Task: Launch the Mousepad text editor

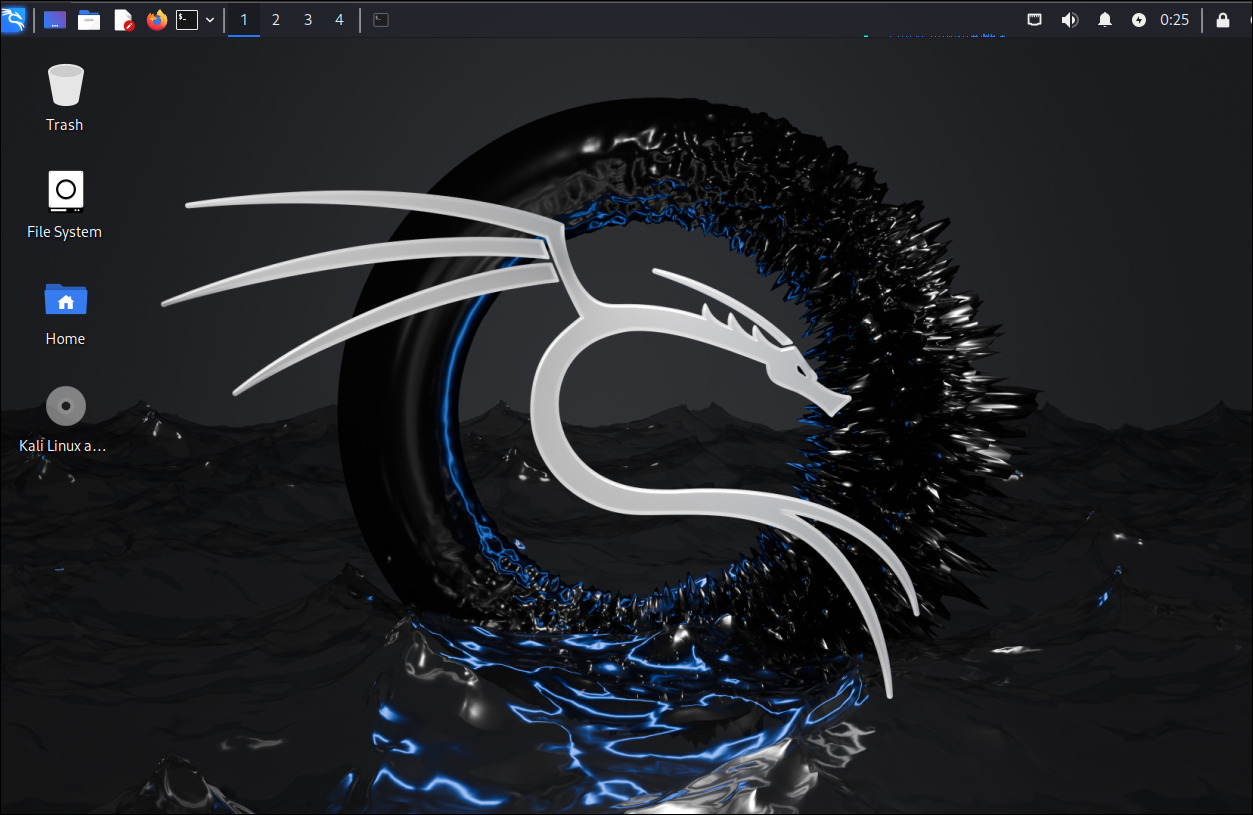Action: [x=123, y=19]
